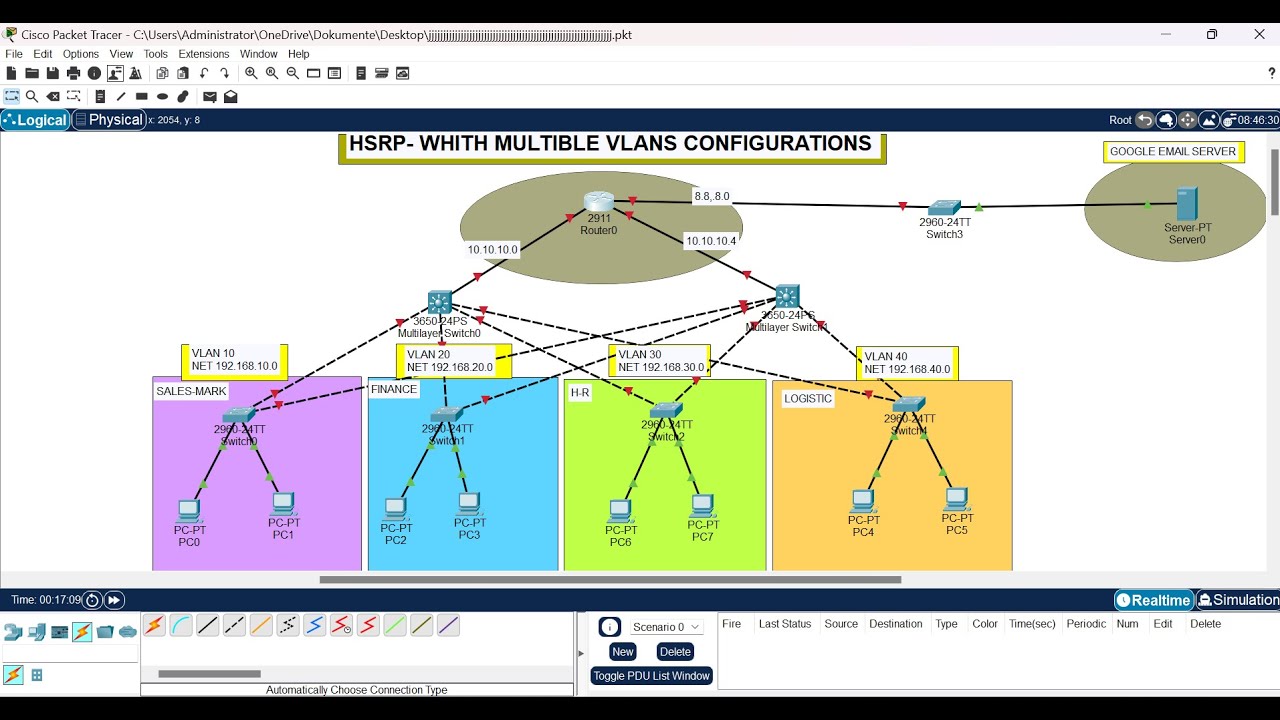Select the Draw Ellipse tool

(x=162, y=97)
